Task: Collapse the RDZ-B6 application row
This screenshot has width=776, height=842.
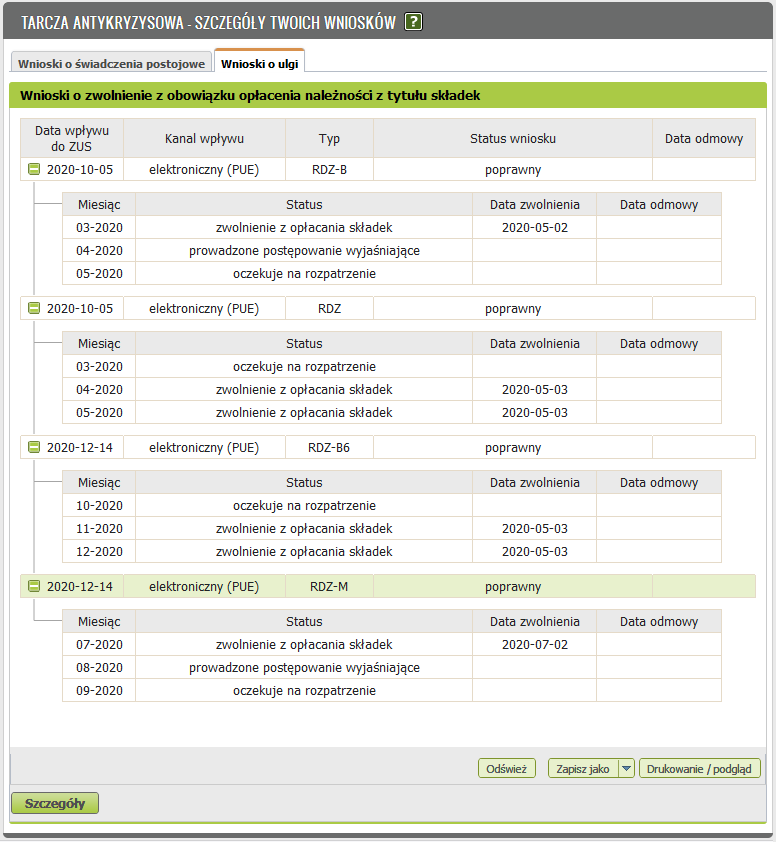Action: (34, 447)
